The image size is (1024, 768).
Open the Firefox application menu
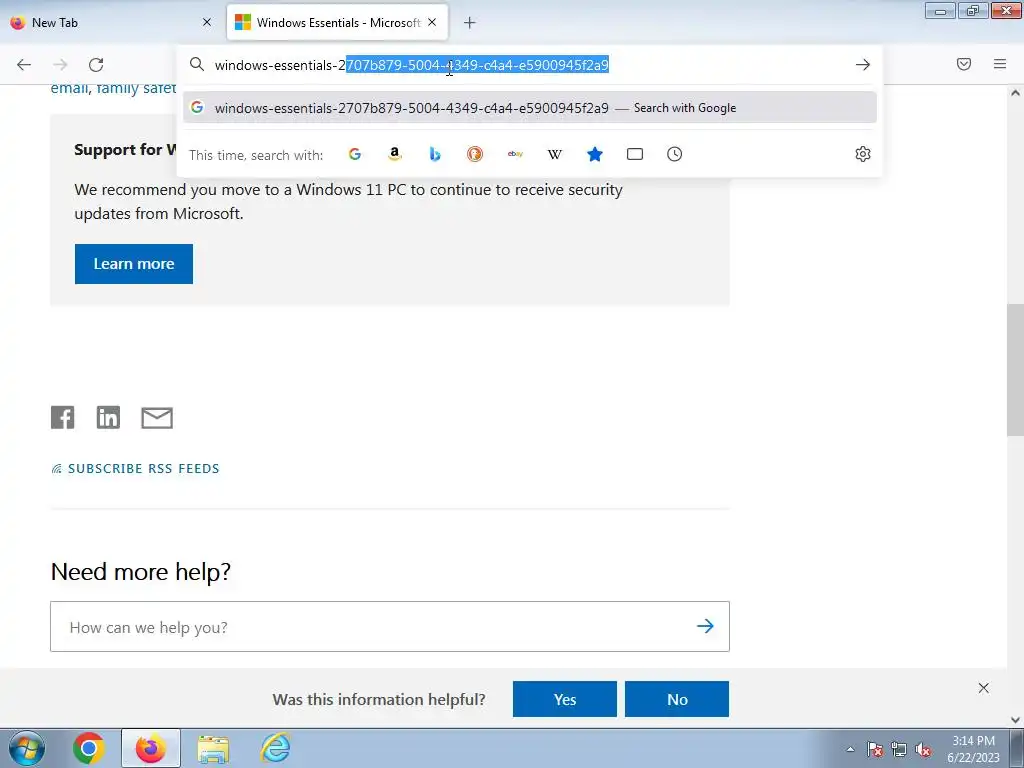point(1000,64)
